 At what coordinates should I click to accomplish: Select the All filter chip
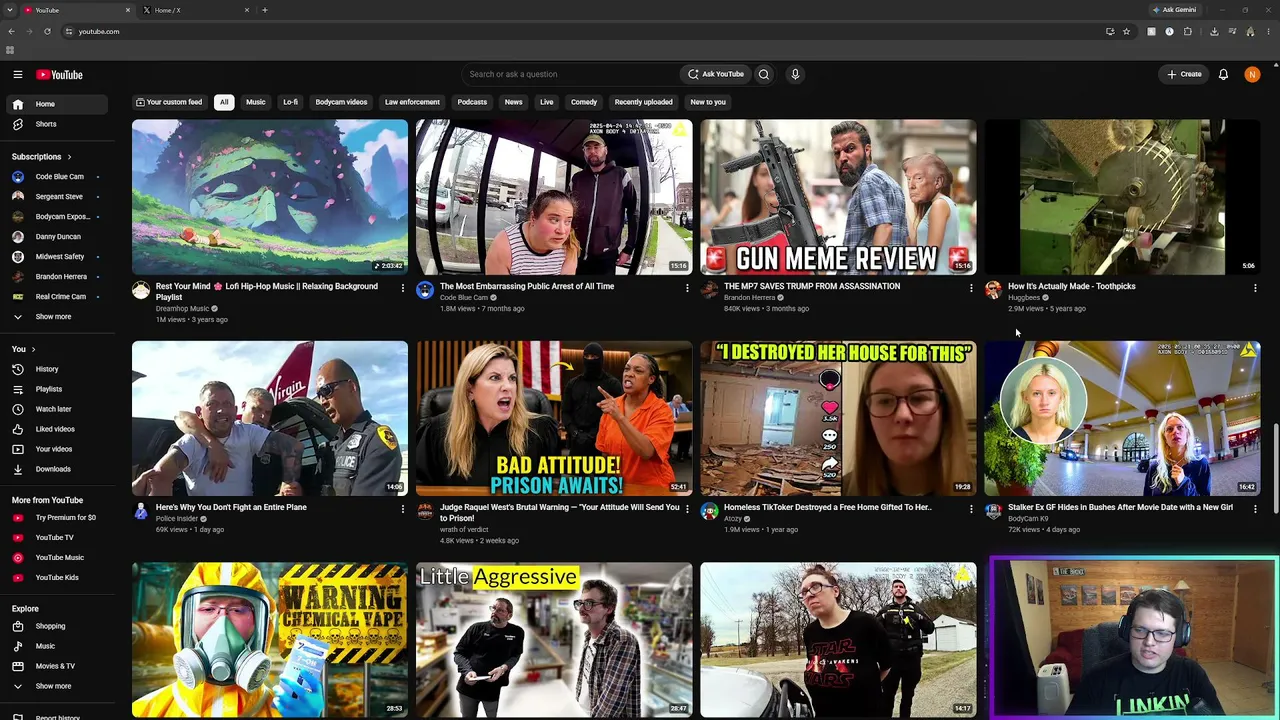[224, 102]
